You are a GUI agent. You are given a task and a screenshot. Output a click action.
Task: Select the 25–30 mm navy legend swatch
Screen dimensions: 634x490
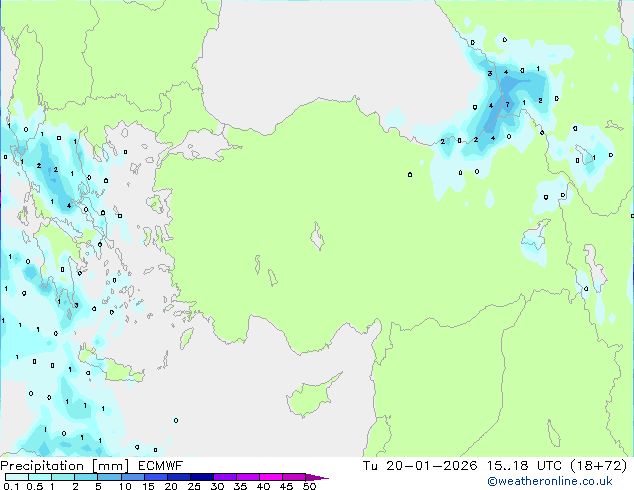coord(202,477)
